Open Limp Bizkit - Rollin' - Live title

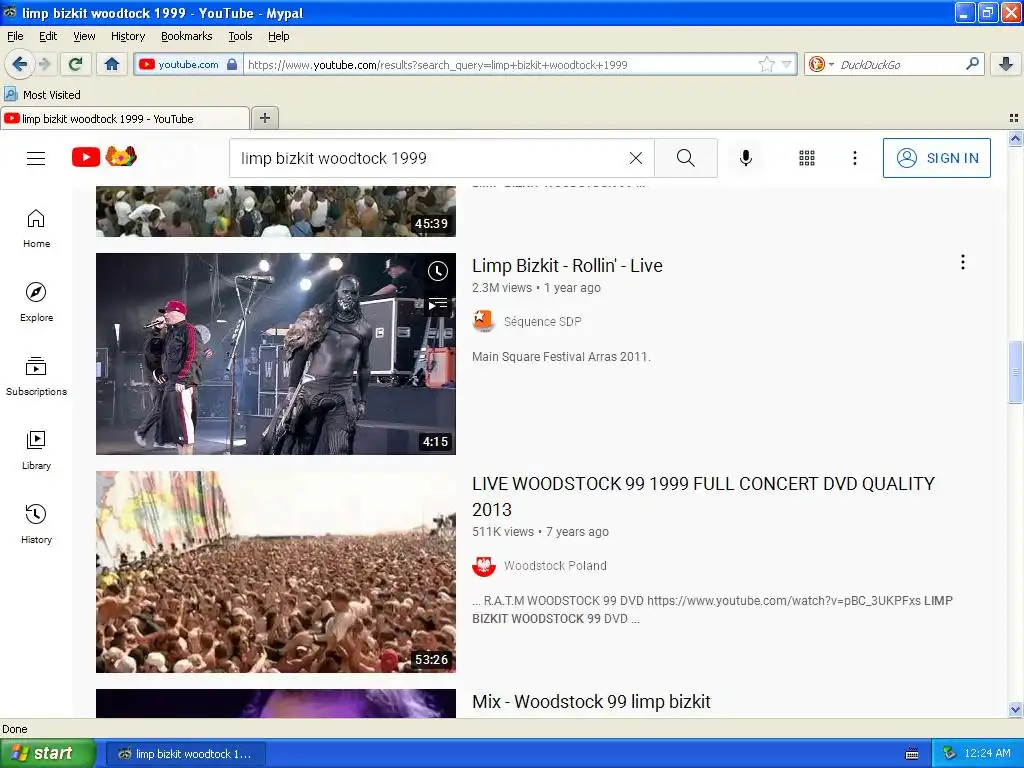point(567,266)
